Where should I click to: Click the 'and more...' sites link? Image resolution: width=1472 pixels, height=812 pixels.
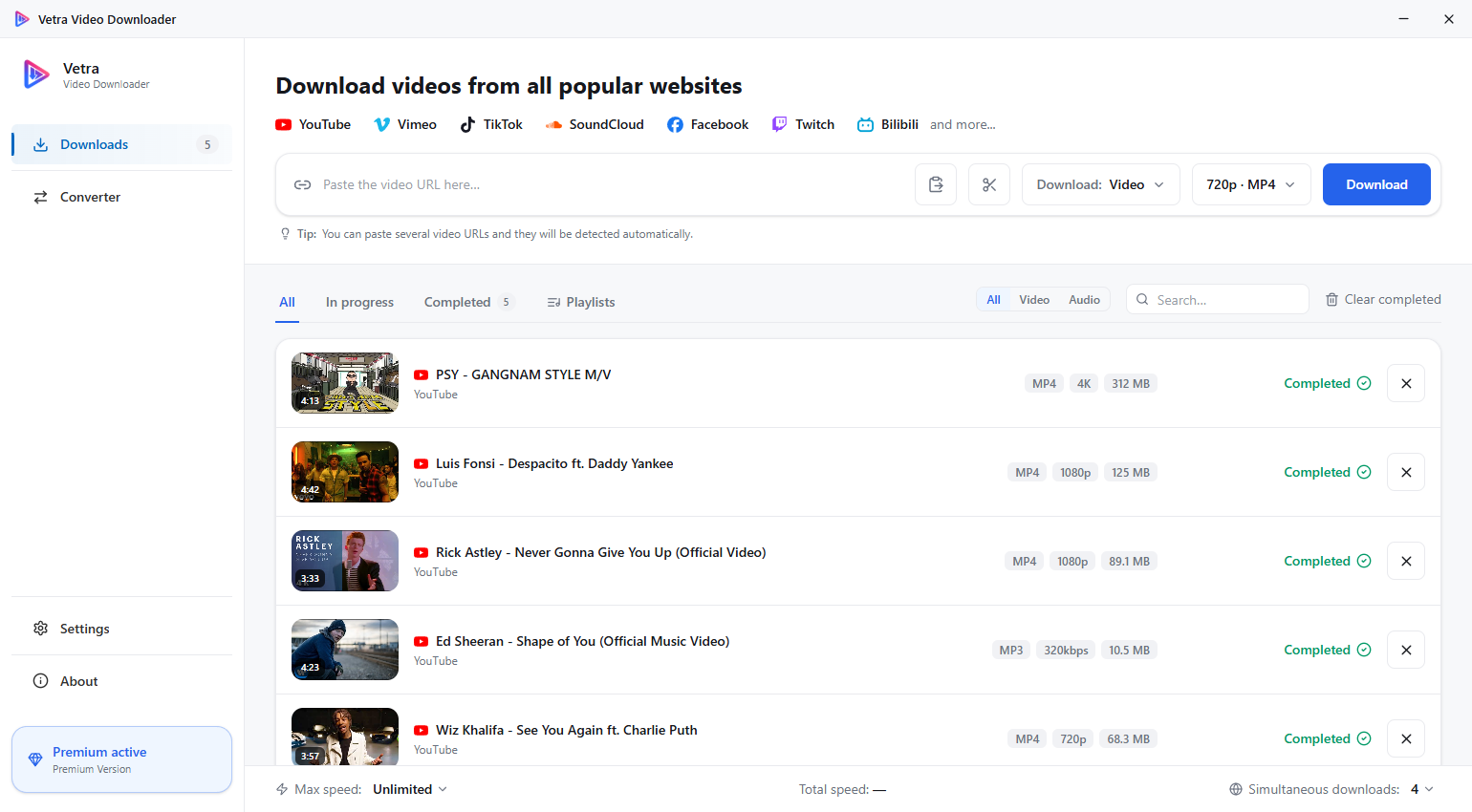[x=963, y=124]
